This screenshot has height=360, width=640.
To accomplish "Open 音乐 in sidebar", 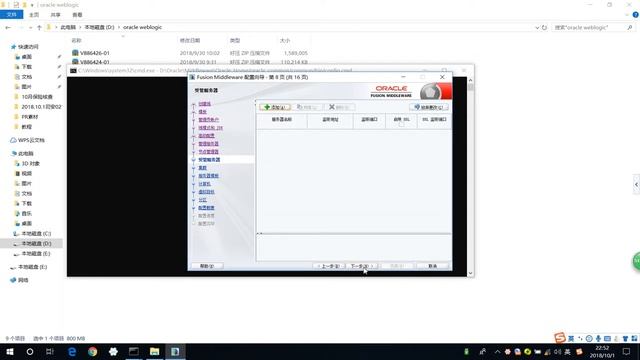I will [x=27, y=213].
